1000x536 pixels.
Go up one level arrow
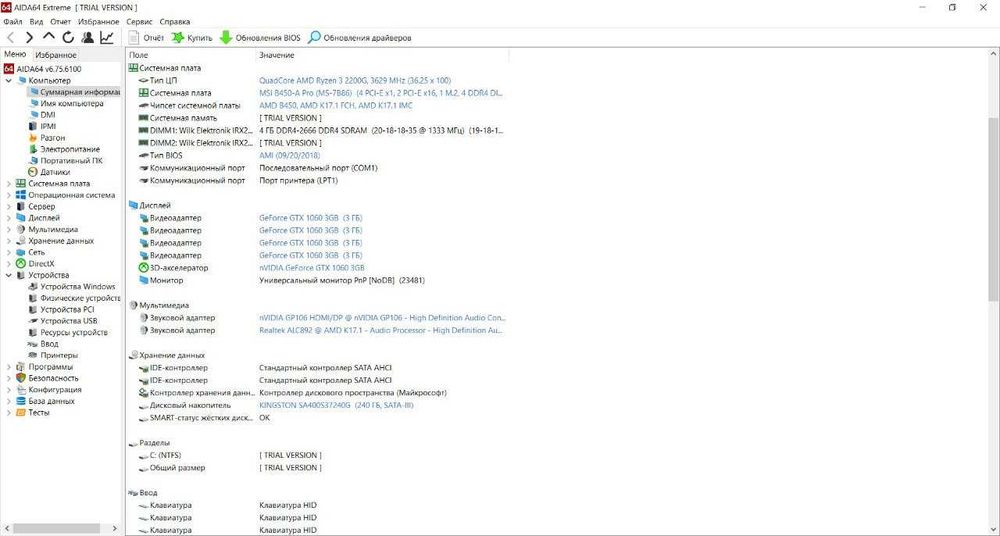pyautogui.click(x=48, y=37)
